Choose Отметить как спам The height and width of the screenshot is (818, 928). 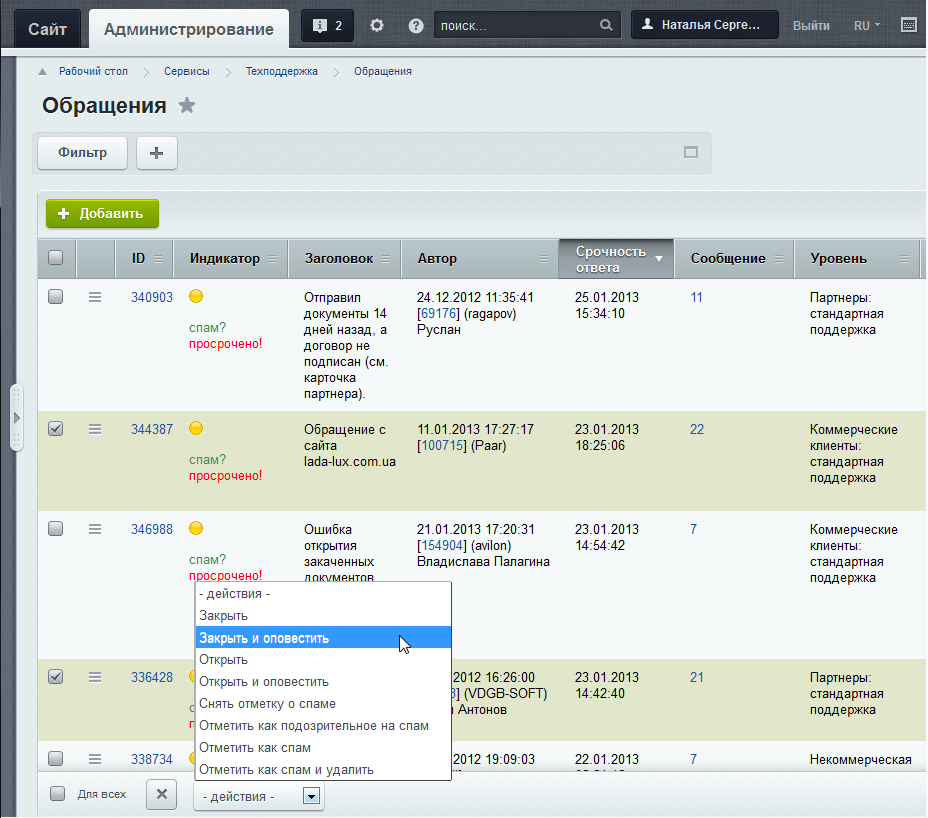[323, 748]
